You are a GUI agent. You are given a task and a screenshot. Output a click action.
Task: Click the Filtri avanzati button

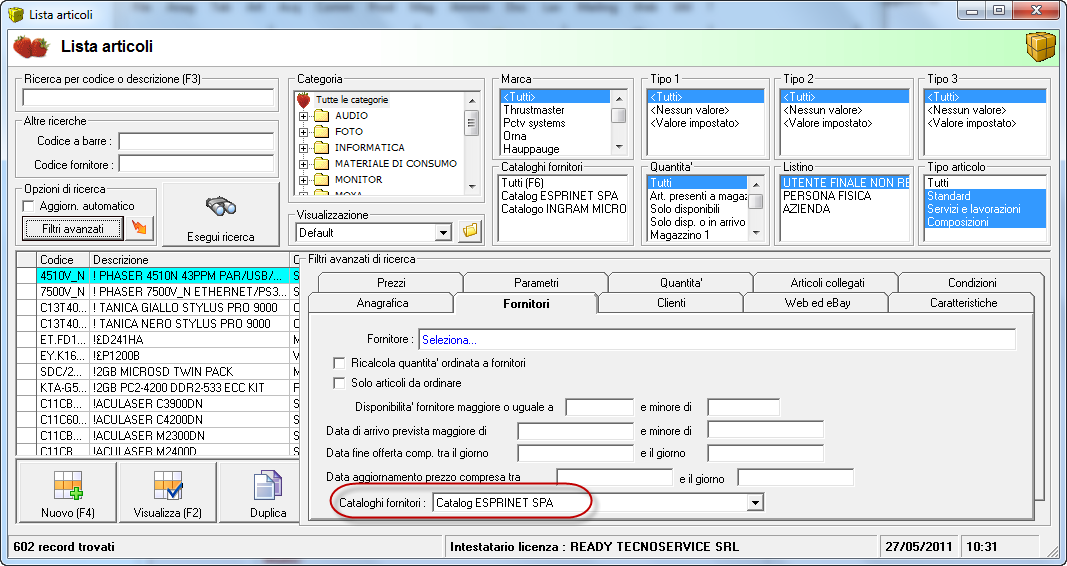click(x=73, y=229)
